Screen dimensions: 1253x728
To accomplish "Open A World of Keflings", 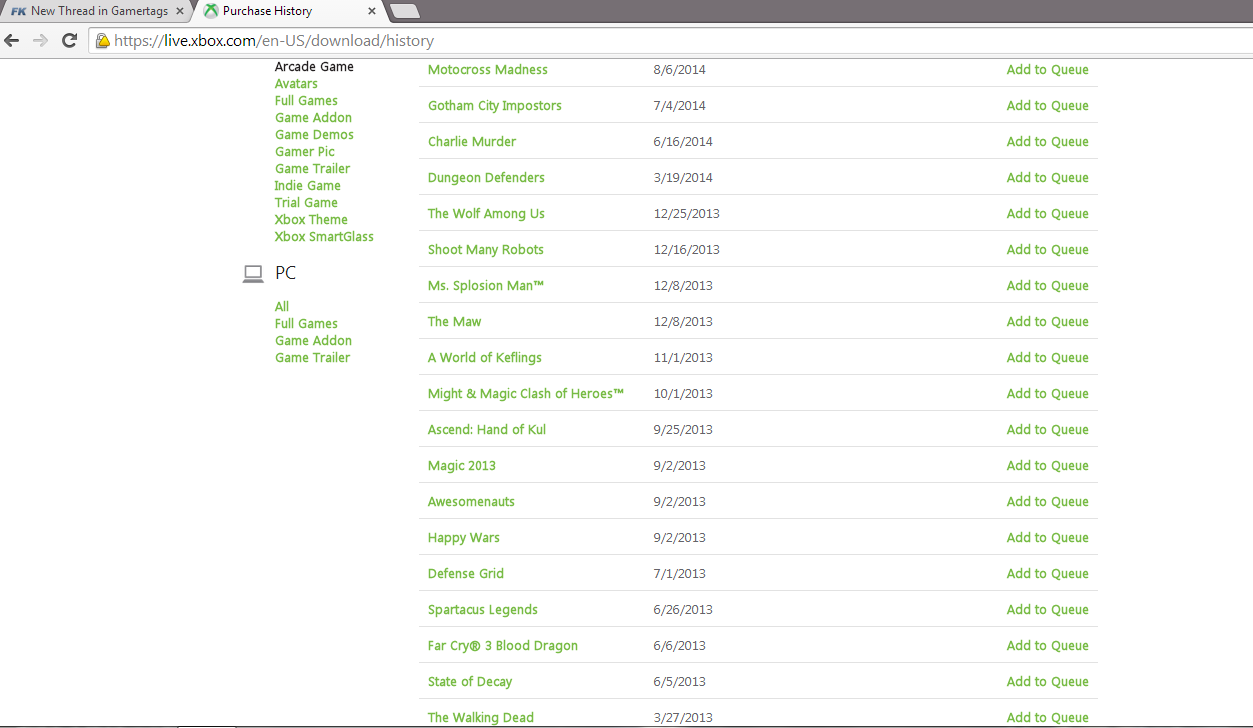I will tap(485, 358).
